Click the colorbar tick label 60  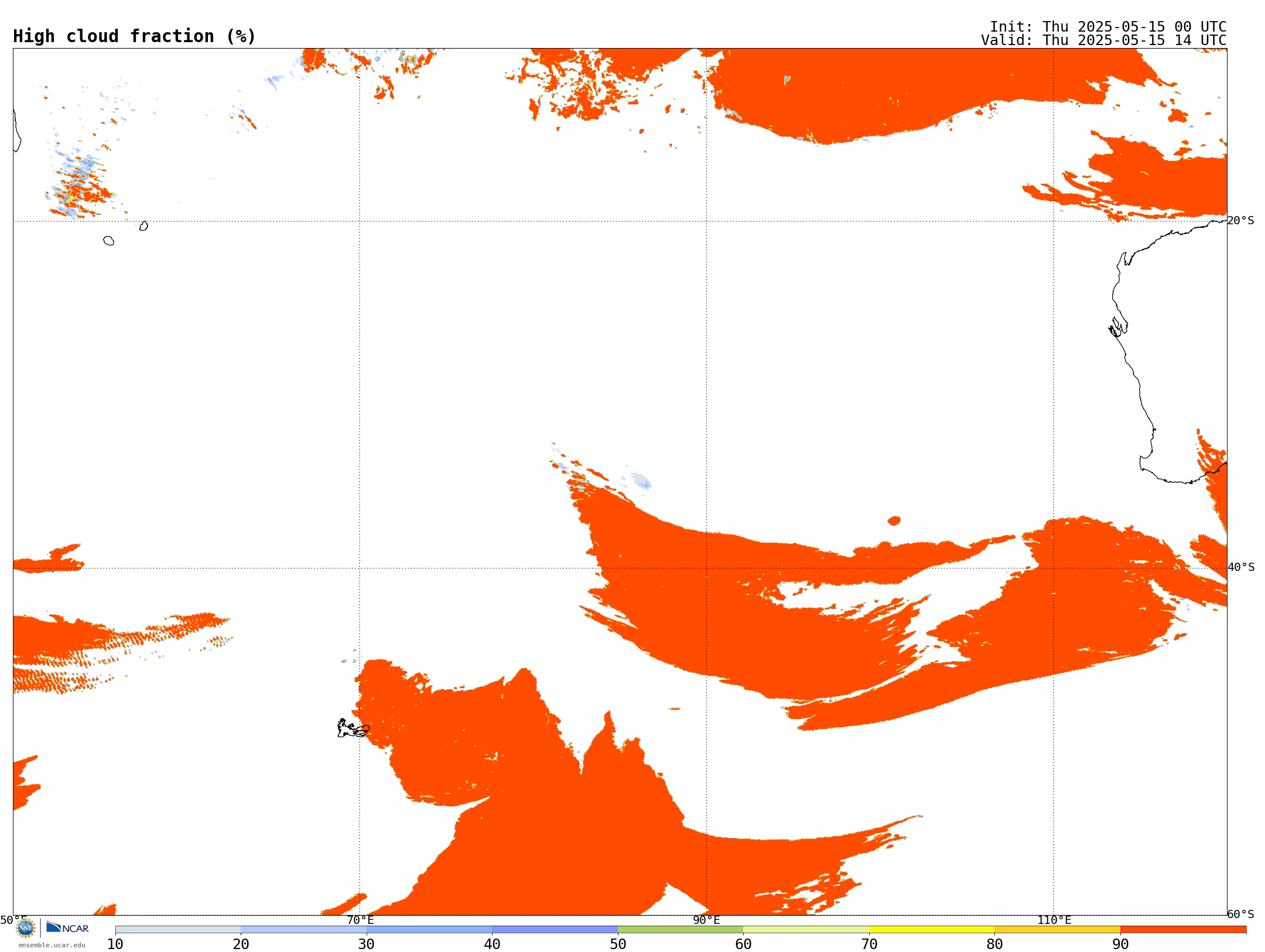click(743, 944)
